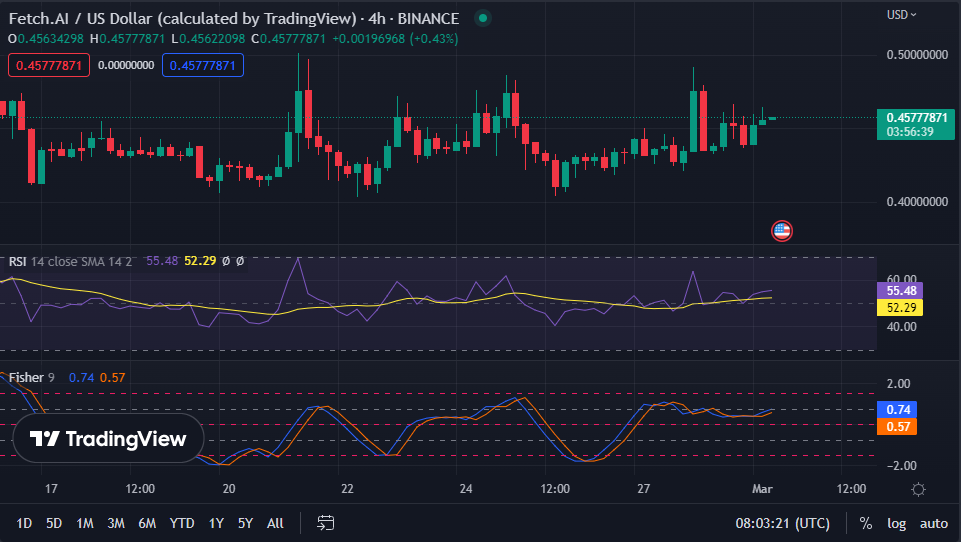This screenshot has width=961, height=542.
Task: Select the 1M time range
Action: pos(85,523)
